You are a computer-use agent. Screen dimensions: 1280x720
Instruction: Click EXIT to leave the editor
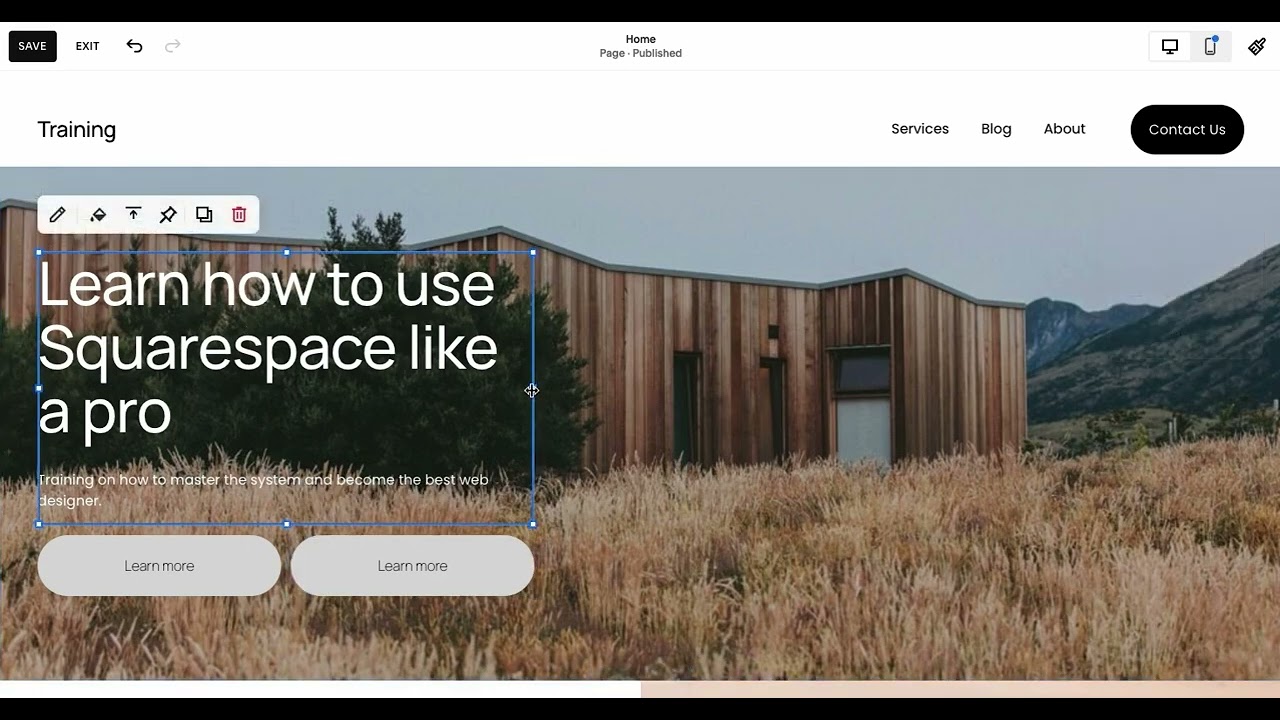tap(88, 46)
